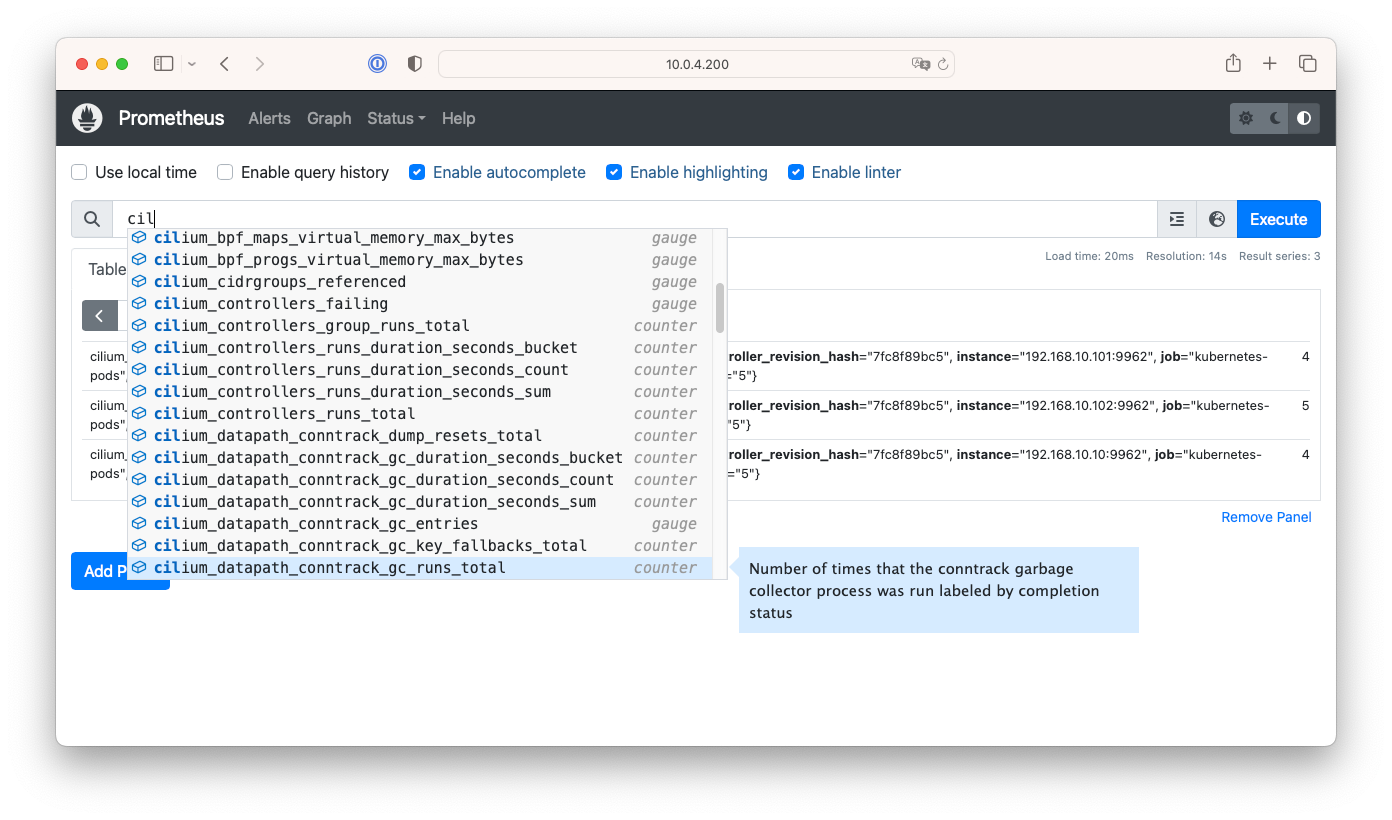Image resolution: width=1392 pixels, height=820 pixels.
Task: Open the Help page
Action: point(458,118)
